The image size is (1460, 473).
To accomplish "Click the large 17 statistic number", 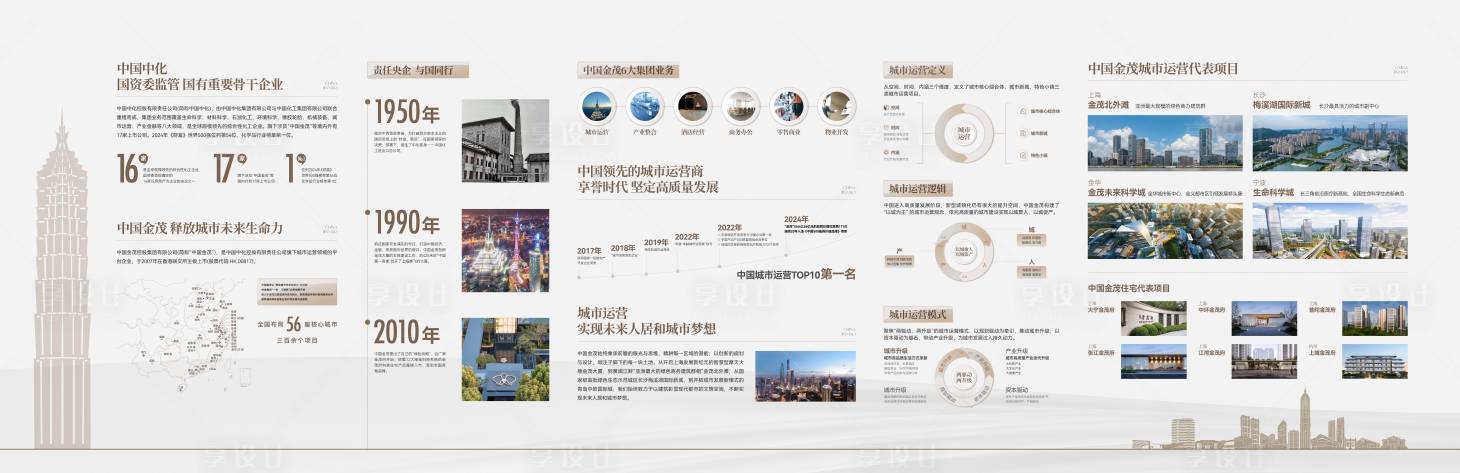I will [x=226, y=167].
